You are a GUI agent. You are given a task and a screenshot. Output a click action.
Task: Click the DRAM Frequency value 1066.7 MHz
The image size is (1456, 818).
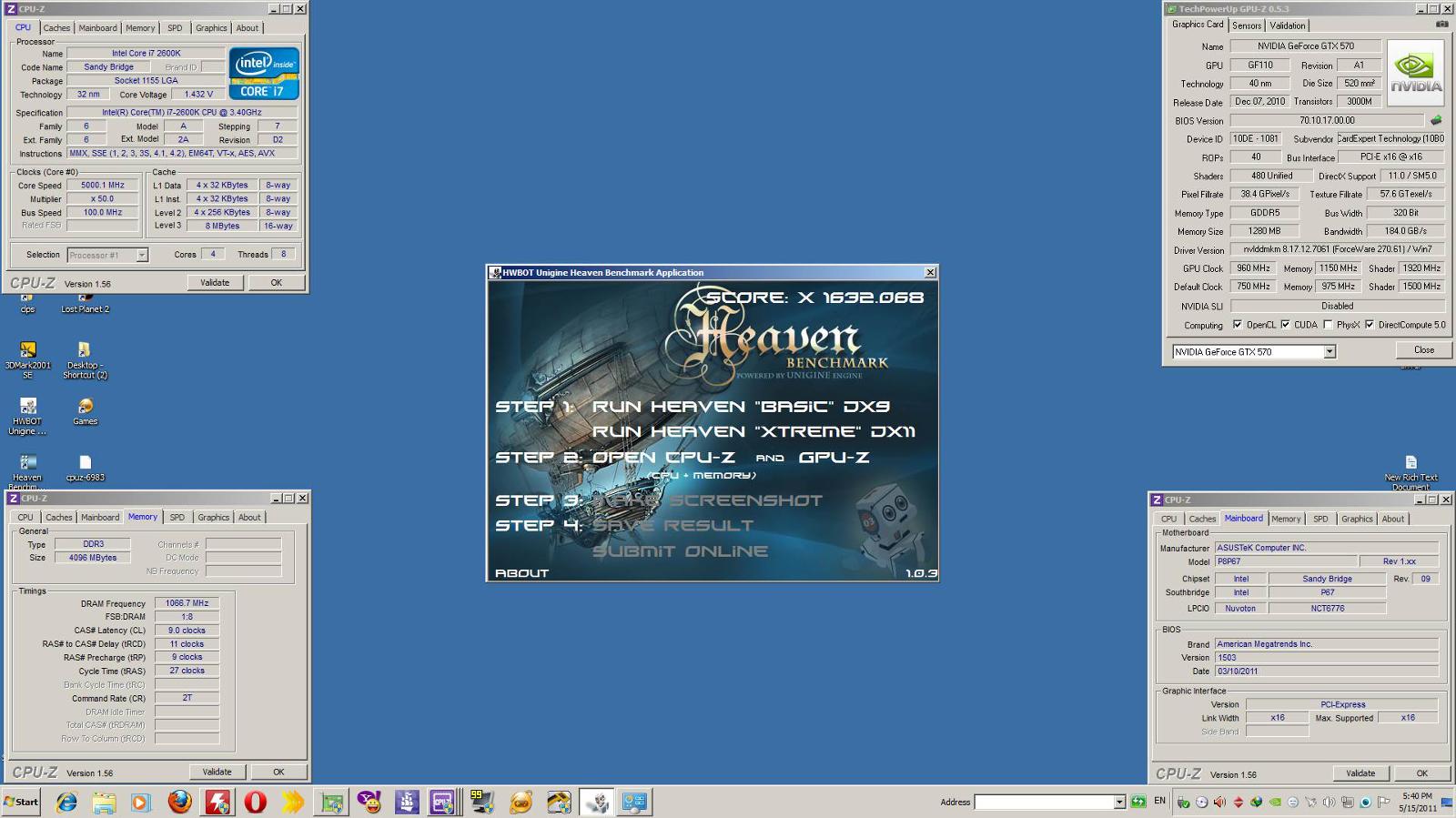click(187, 603)
